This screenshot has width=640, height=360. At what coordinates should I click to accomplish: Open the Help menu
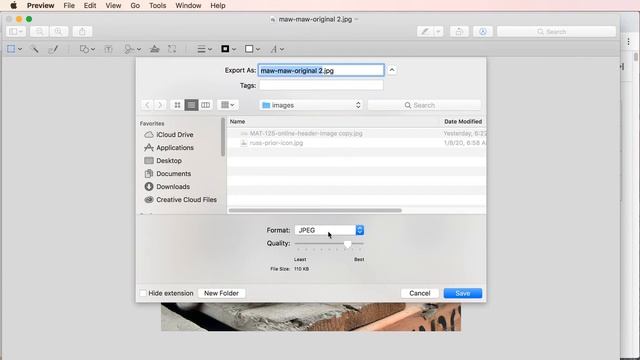coord(218,6)
